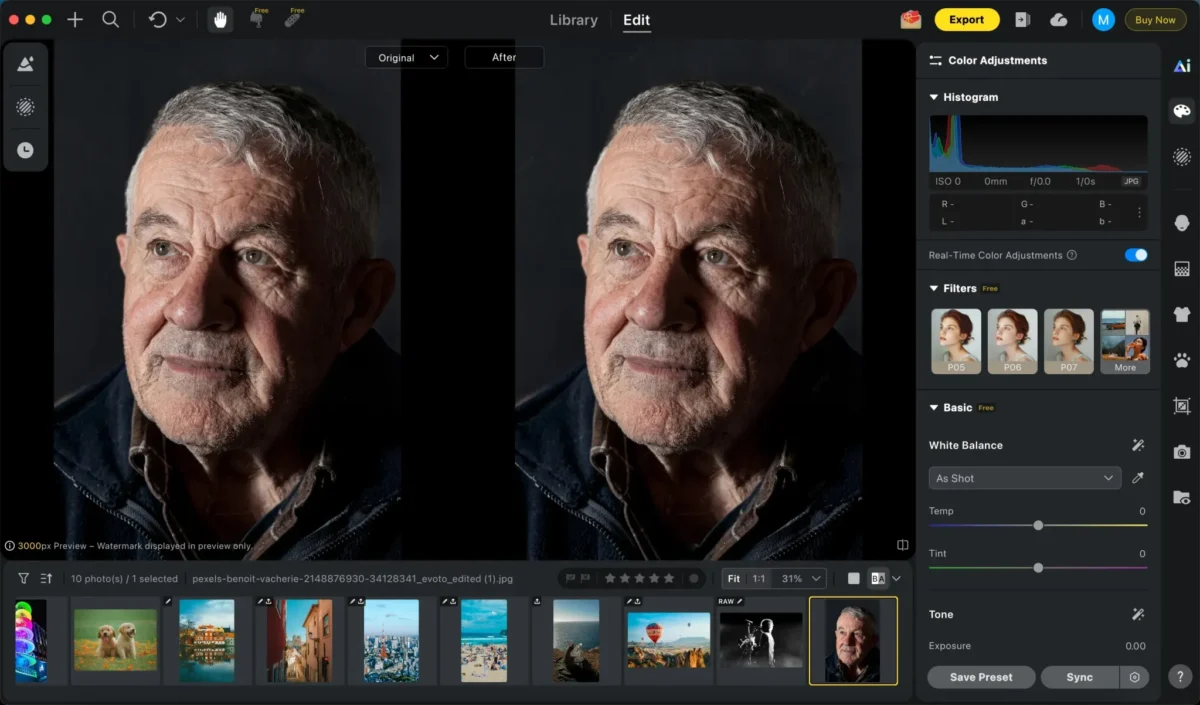This screenshot has height=705, width=1200.
Task: Select the Hand pan tool
Action: point(219,19)
